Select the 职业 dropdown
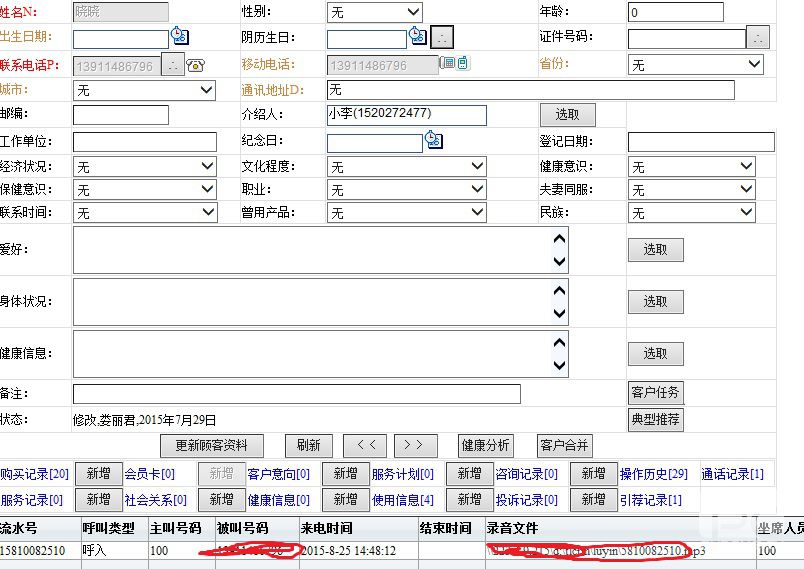804x569 pixels. [407, 189]
